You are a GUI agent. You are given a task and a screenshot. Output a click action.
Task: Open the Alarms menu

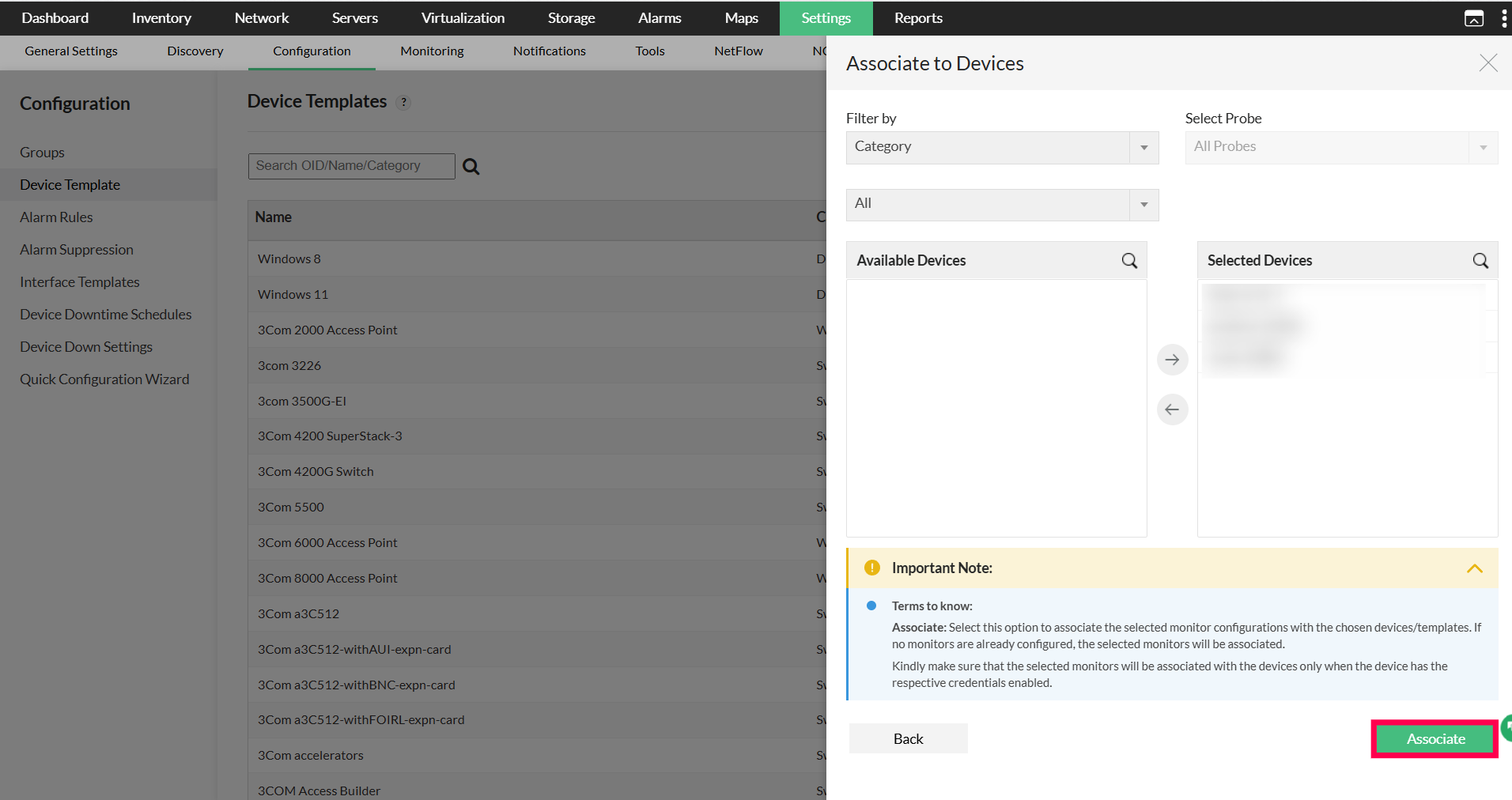pyautogui.click(x=660, y=18)
